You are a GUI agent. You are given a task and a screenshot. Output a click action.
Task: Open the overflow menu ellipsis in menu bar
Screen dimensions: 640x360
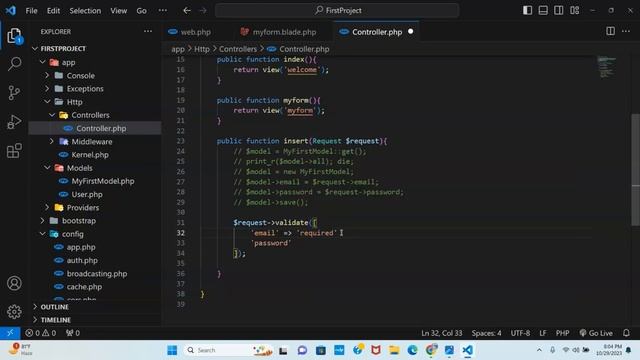[x=162, y=11]
